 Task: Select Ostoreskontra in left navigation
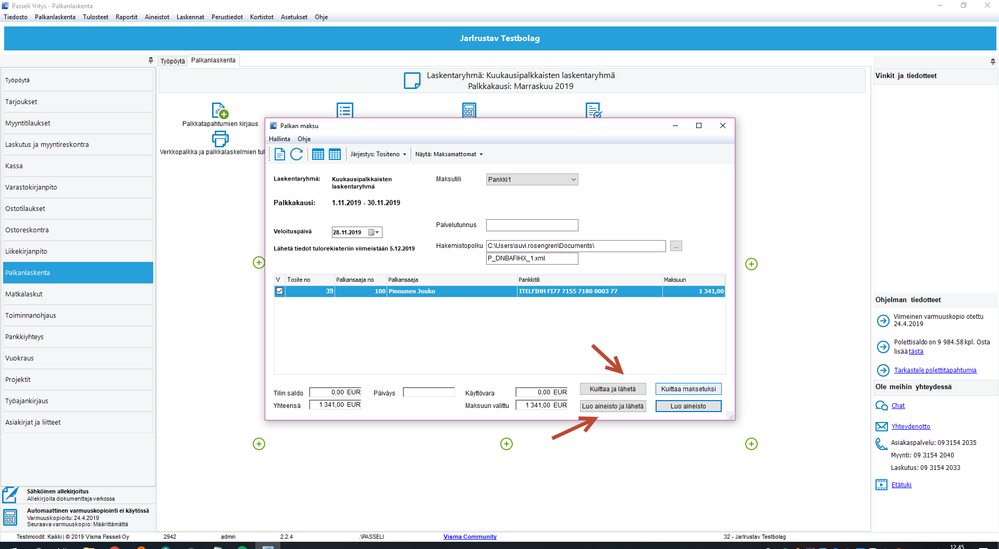pos(78,230)
